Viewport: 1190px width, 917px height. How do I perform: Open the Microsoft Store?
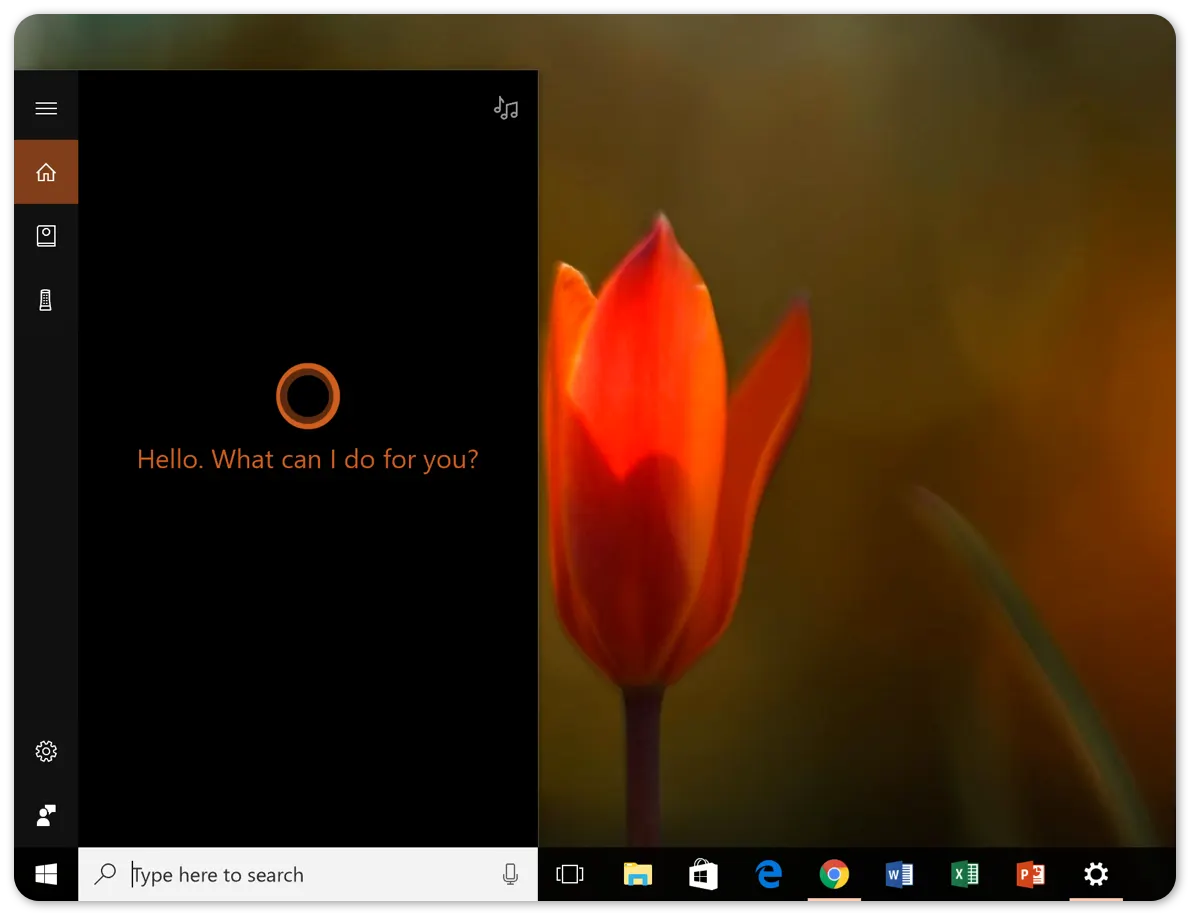tap(703, 874)
